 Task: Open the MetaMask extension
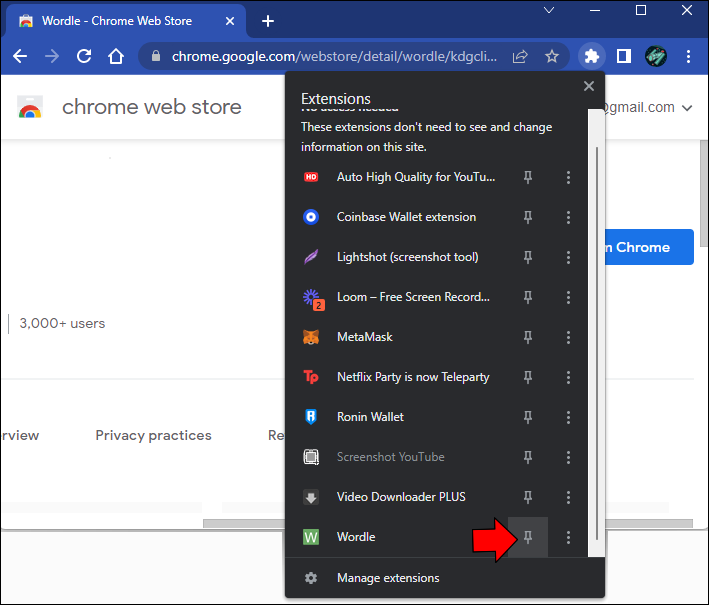coord(365,337)
